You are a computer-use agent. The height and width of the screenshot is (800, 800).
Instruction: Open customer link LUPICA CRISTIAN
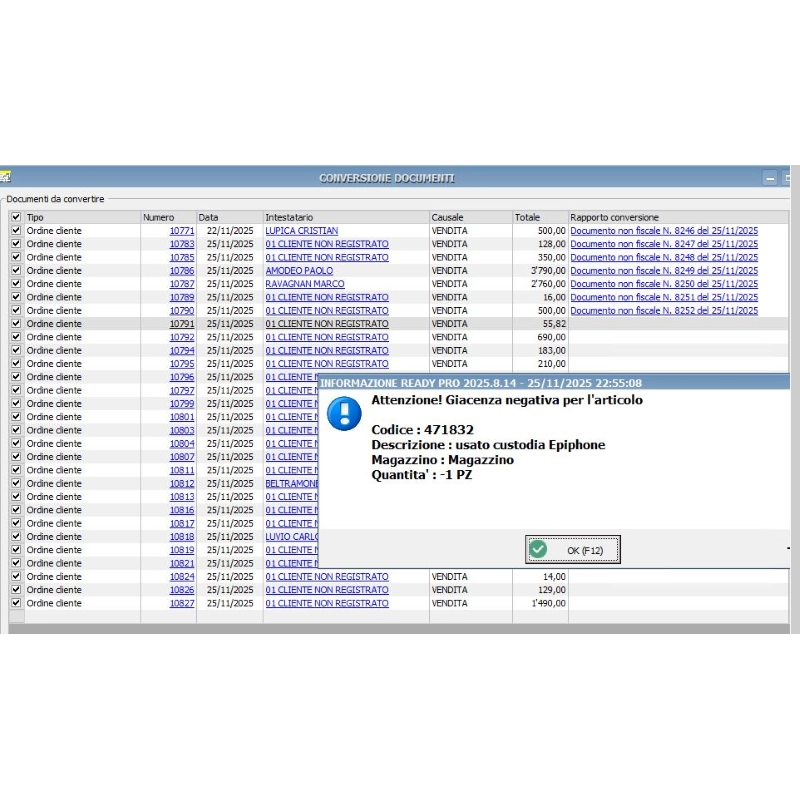[x=301, y=231]
